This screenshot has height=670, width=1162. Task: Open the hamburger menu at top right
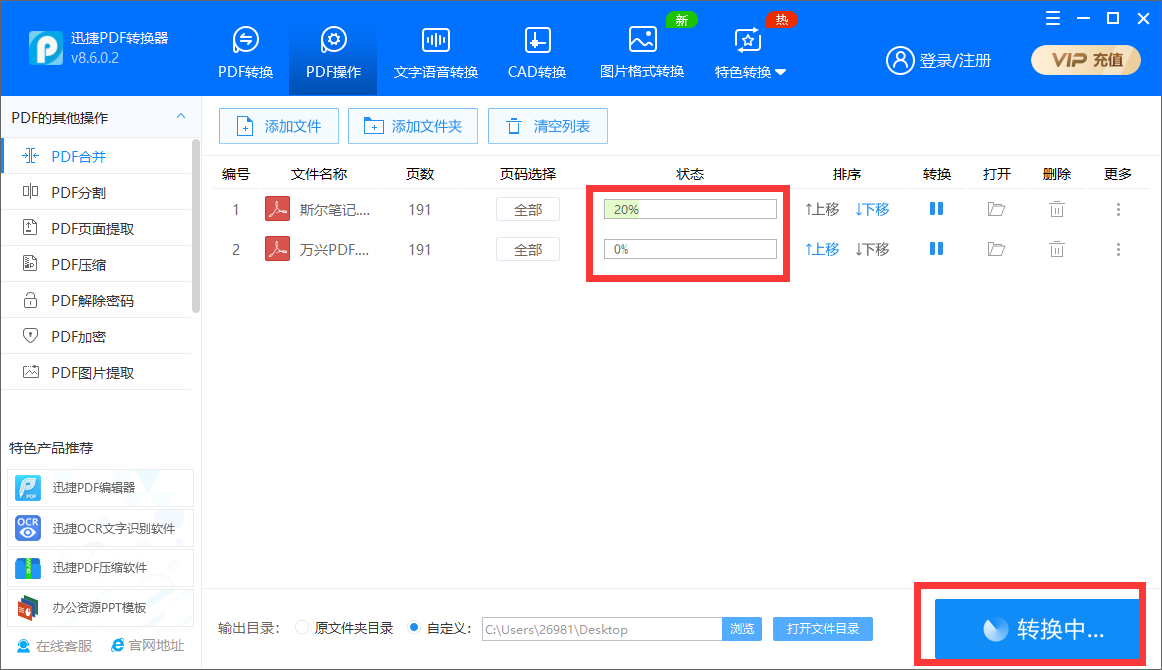tap(1051, 18)
